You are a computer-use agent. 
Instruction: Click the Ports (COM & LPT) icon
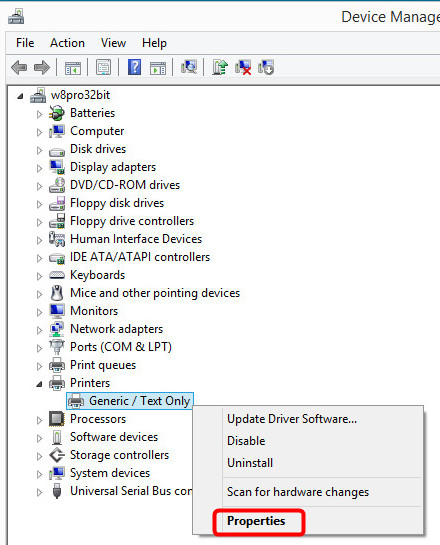click(x=57, y=347)
